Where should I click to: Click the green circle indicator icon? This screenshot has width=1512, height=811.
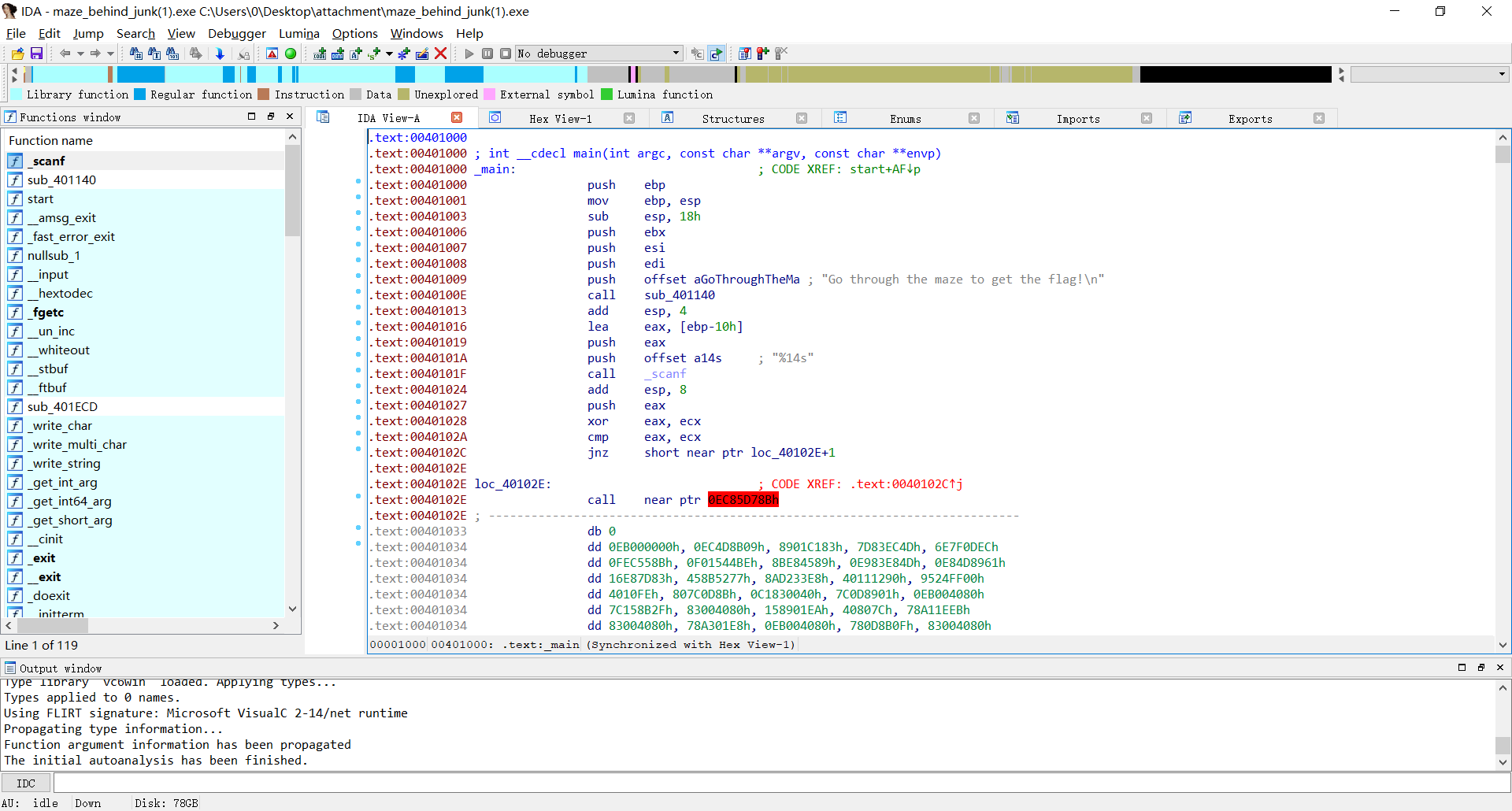(x=291, y=54)
